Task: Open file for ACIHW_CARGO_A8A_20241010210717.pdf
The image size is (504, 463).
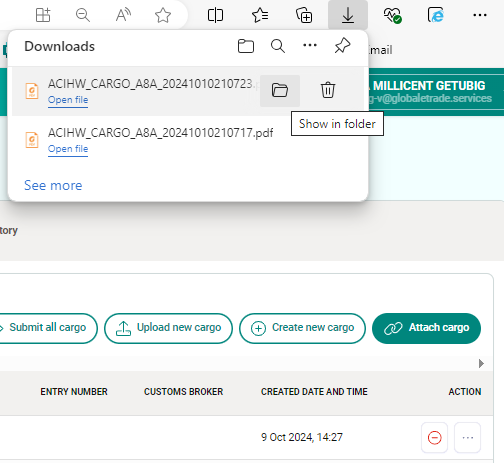Action: [x=68, y=149]
